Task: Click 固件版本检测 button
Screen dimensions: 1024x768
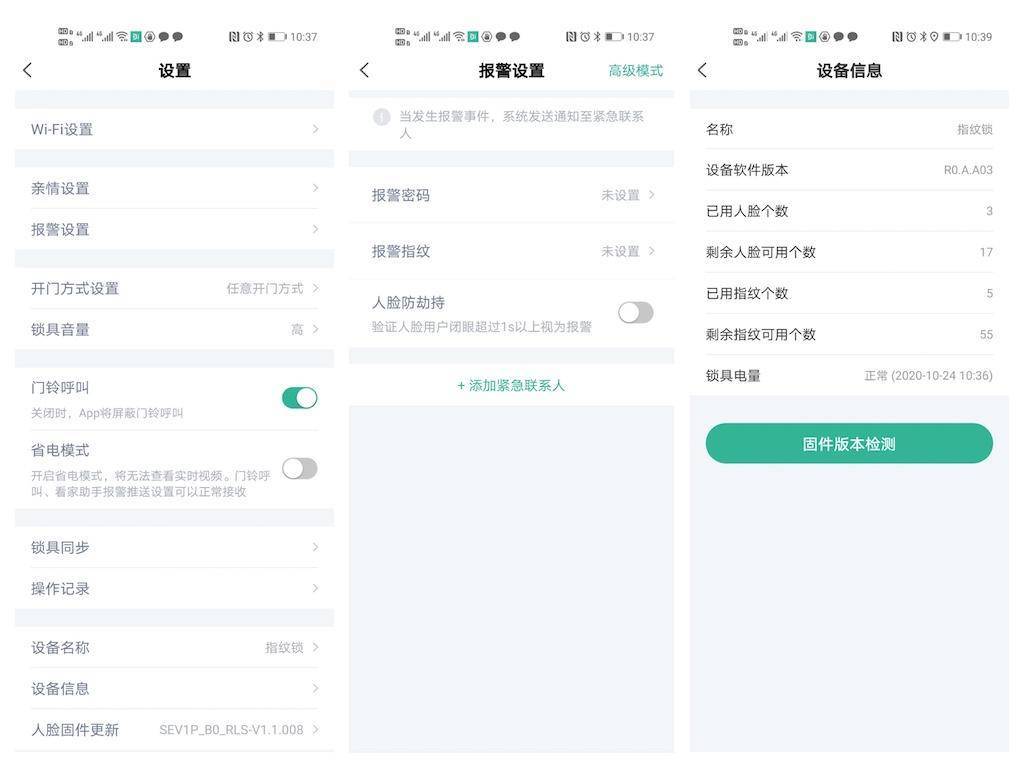Action: (849, 443)
